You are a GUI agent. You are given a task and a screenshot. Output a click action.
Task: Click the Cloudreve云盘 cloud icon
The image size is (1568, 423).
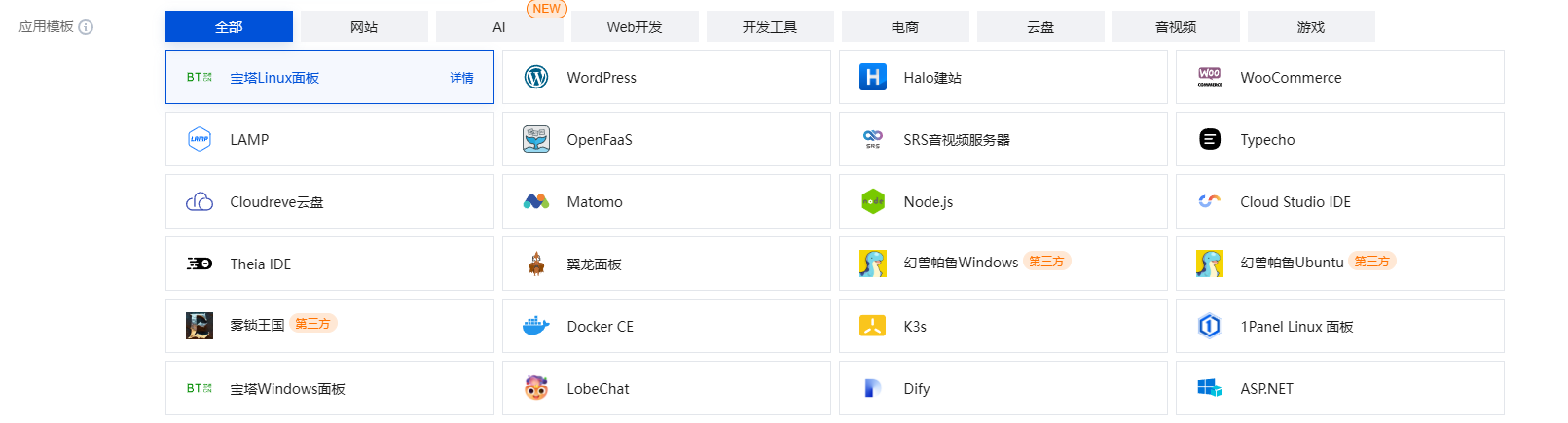point(200,201)
